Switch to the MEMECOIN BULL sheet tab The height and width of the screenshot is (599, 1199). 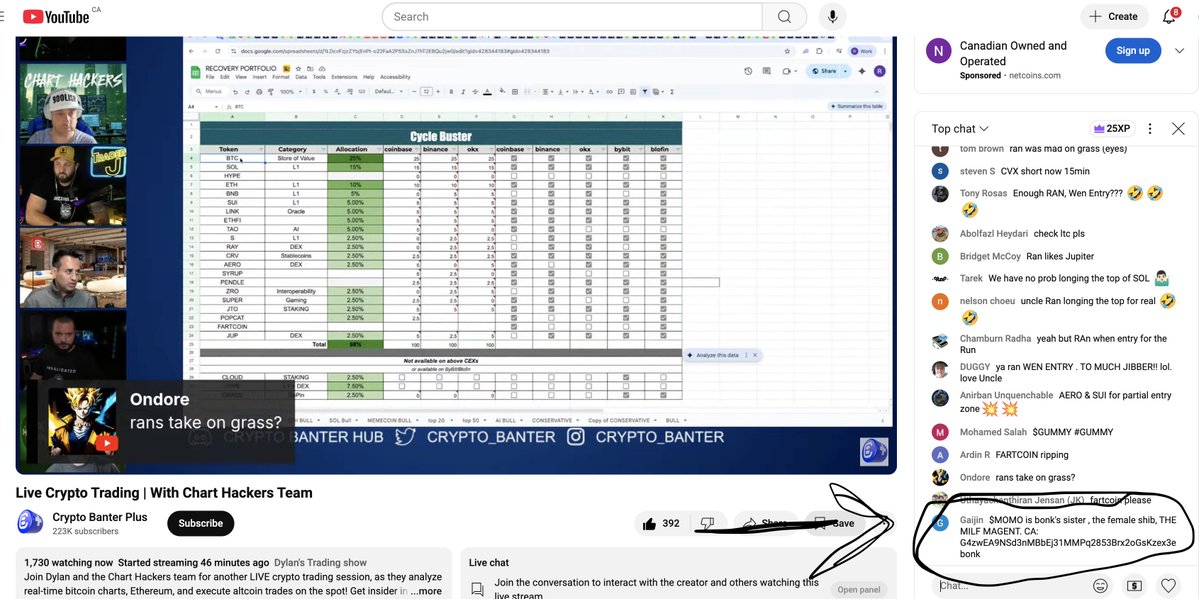point(389,421)
